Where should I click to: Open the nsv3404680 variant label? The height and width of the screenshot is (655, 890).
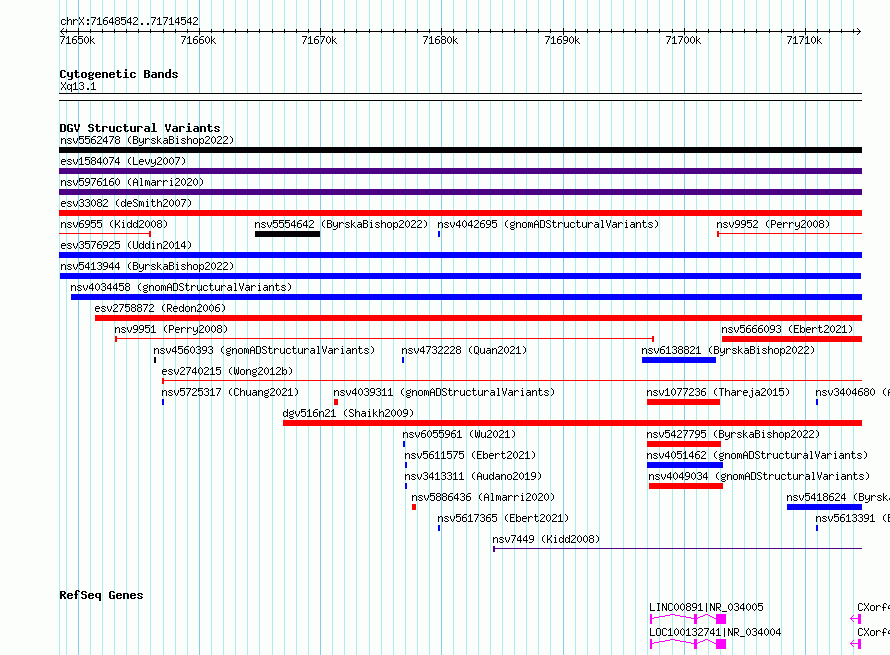pyautogui.click(x=852, y=392)
